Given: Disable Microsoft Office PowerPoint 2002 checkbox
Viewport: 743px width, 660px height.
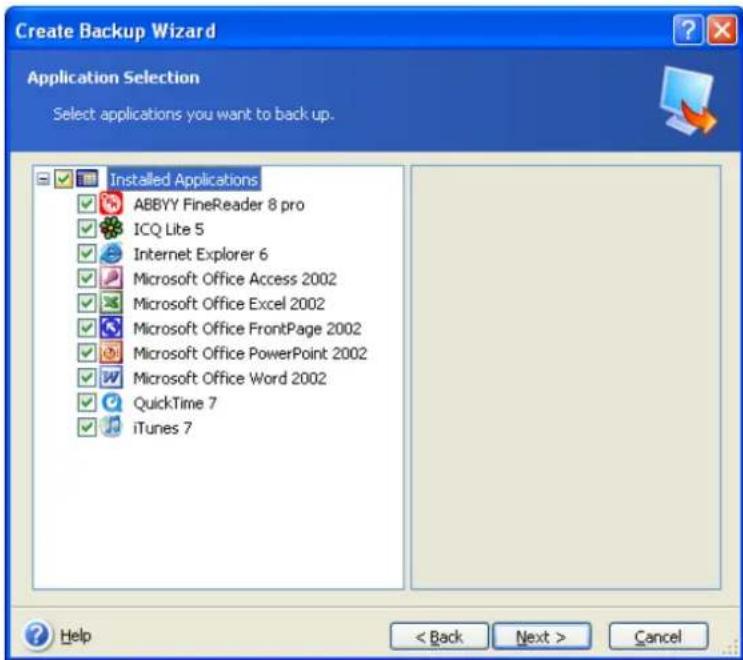Looking at the screenshot, I should [x=87, y=353].
